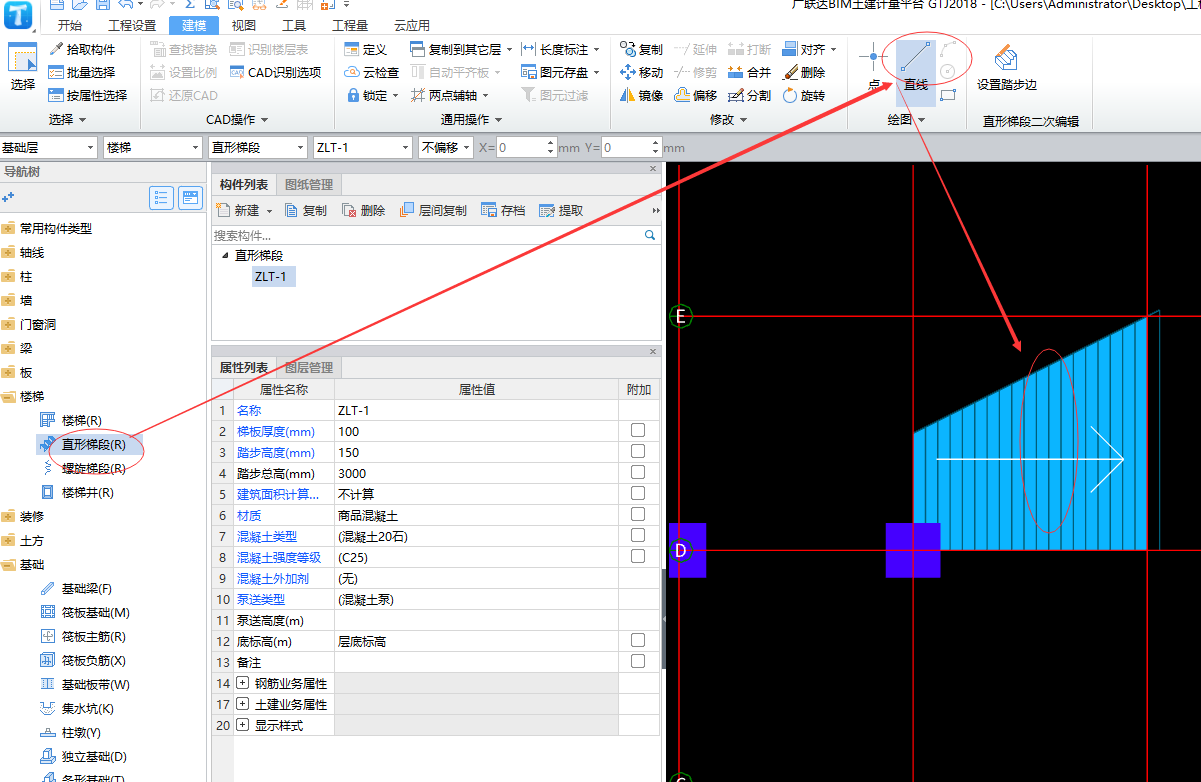
Task: Click 长度标注 length dimension tool
Action: click(x=561, y=49)
